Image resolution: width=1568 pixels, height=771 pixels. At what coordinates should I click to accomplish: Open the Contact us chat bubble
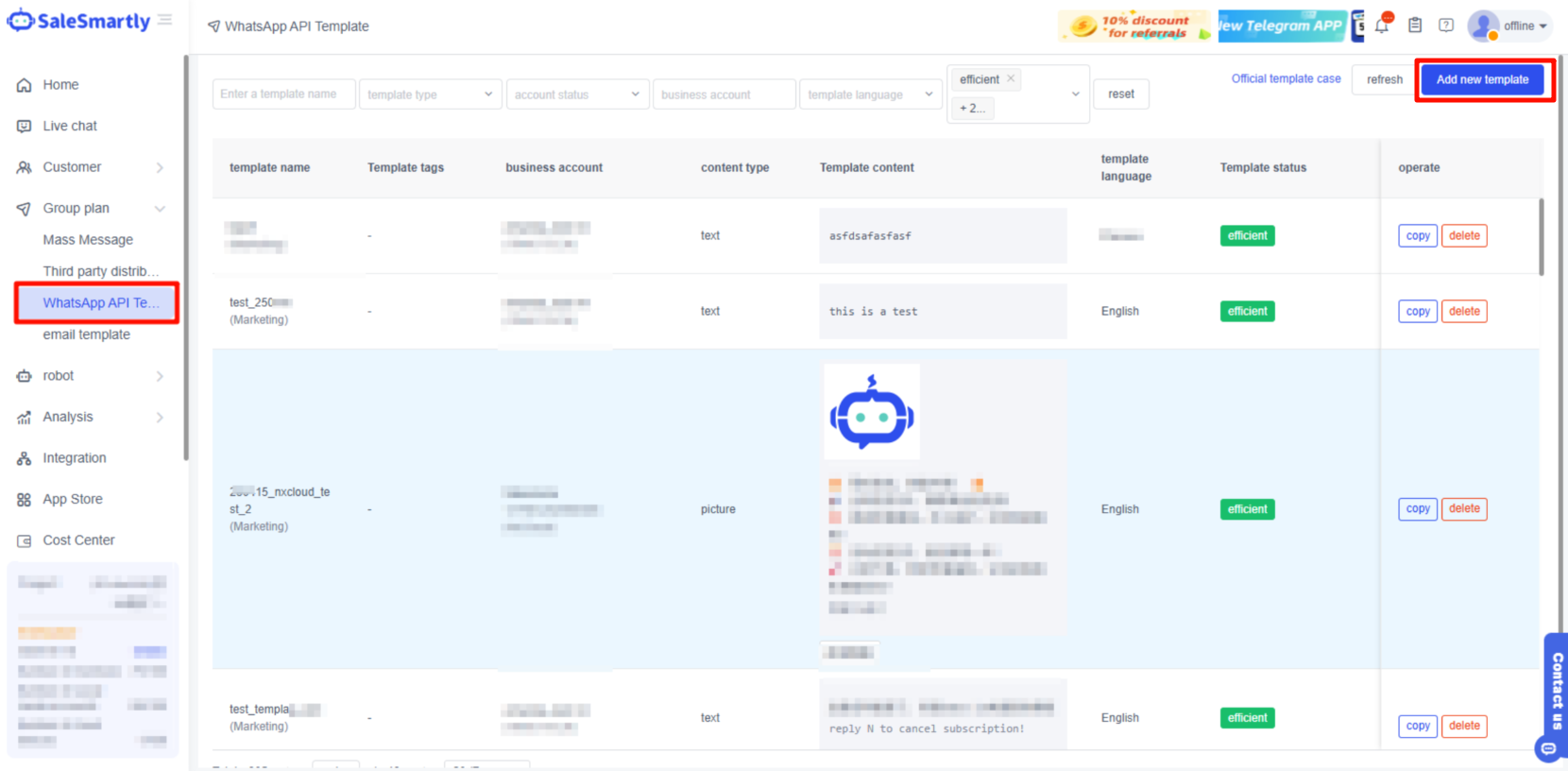pos(1548,749)
